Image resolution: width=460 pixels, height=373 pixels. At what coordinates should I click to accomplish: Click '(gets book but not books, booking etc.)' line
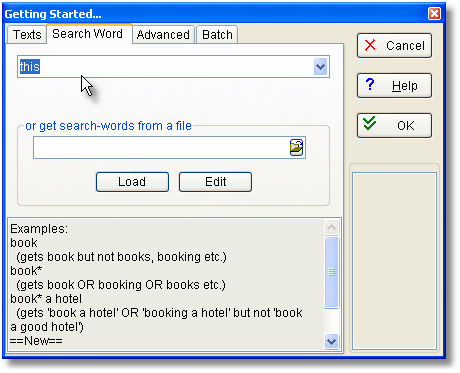tap(121, 257)
